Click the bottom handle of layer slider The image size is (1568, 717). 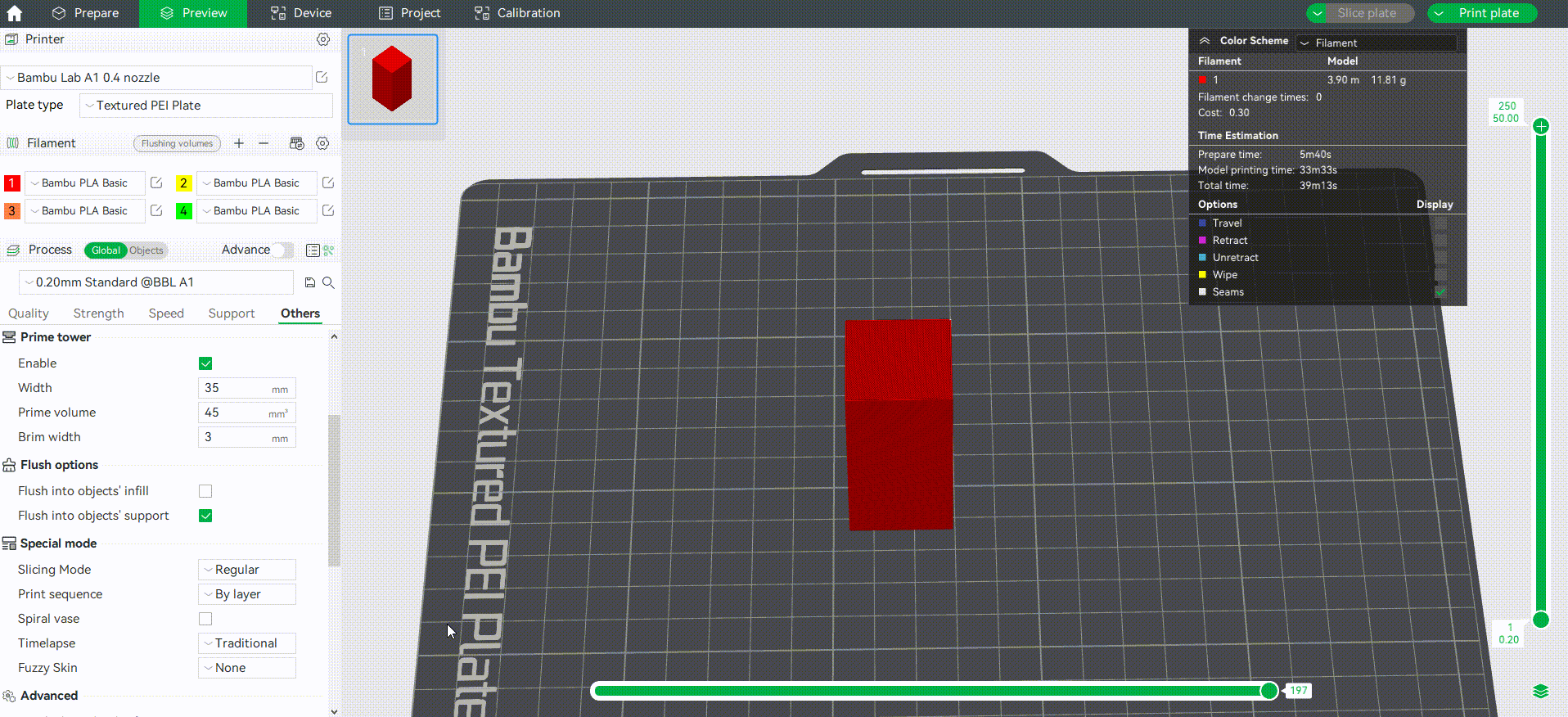[x=1541, y=619]
